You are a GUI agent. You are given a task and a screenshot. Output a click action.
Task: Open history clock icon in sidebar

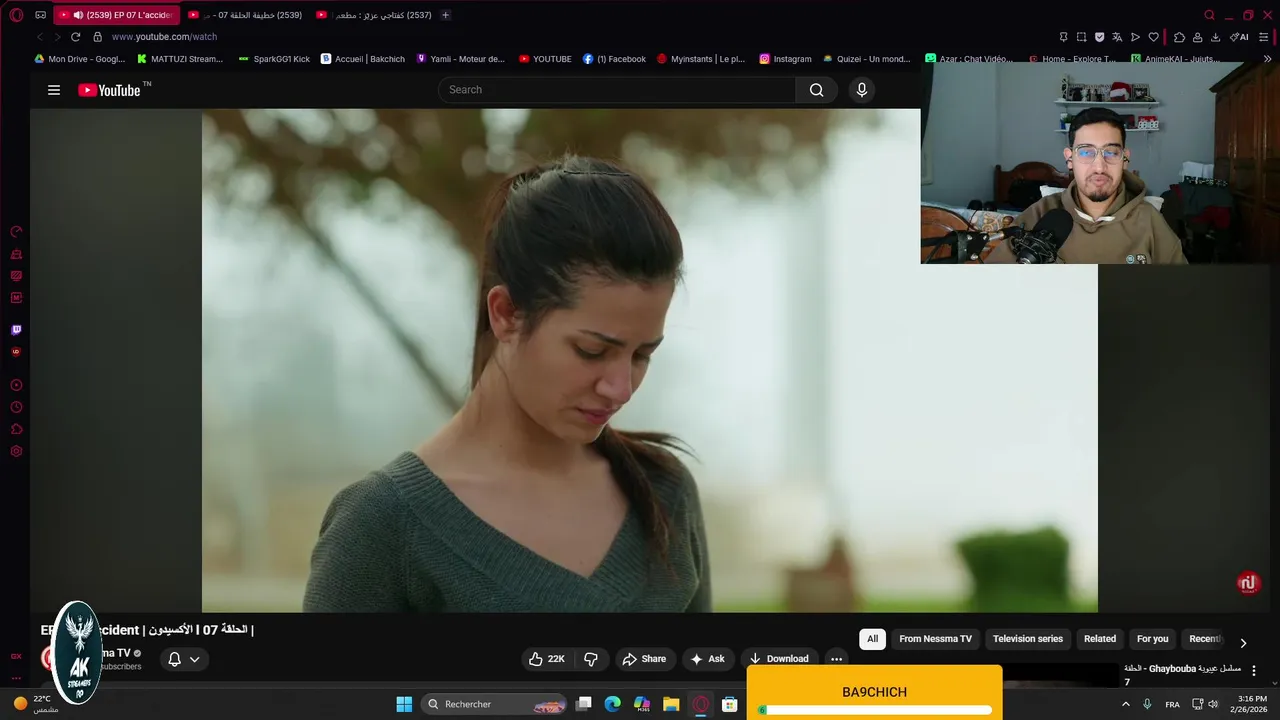pos(16,407)
